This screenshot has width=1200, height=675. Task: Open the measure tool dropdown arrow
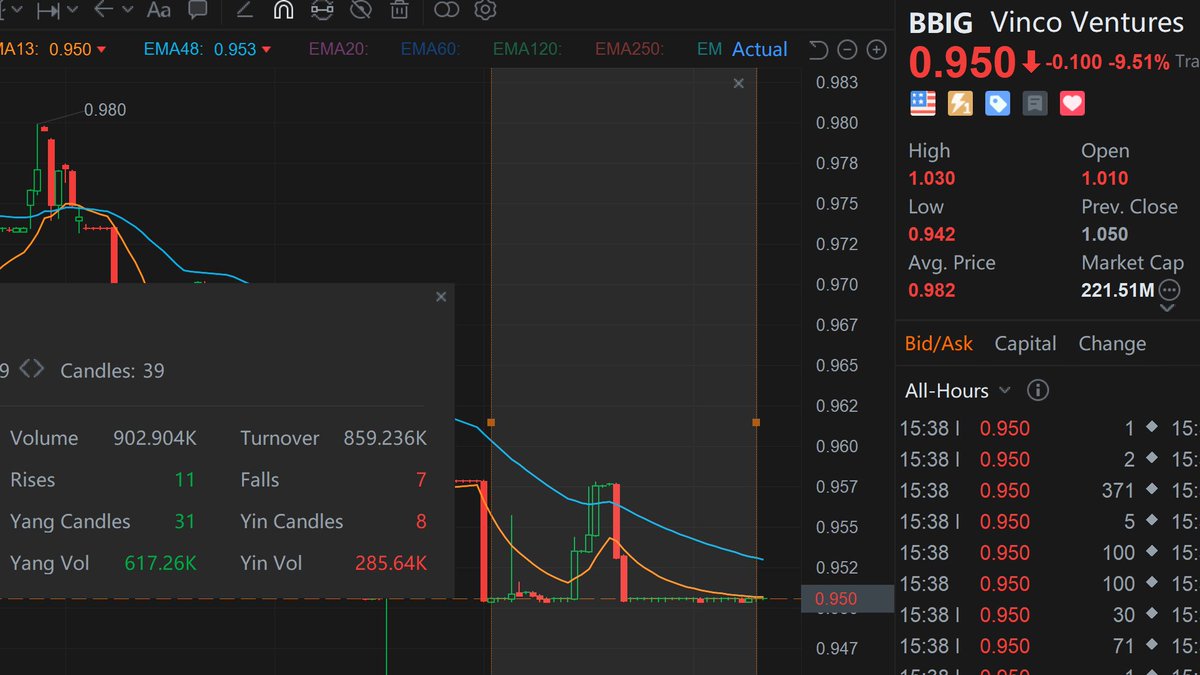71,10
